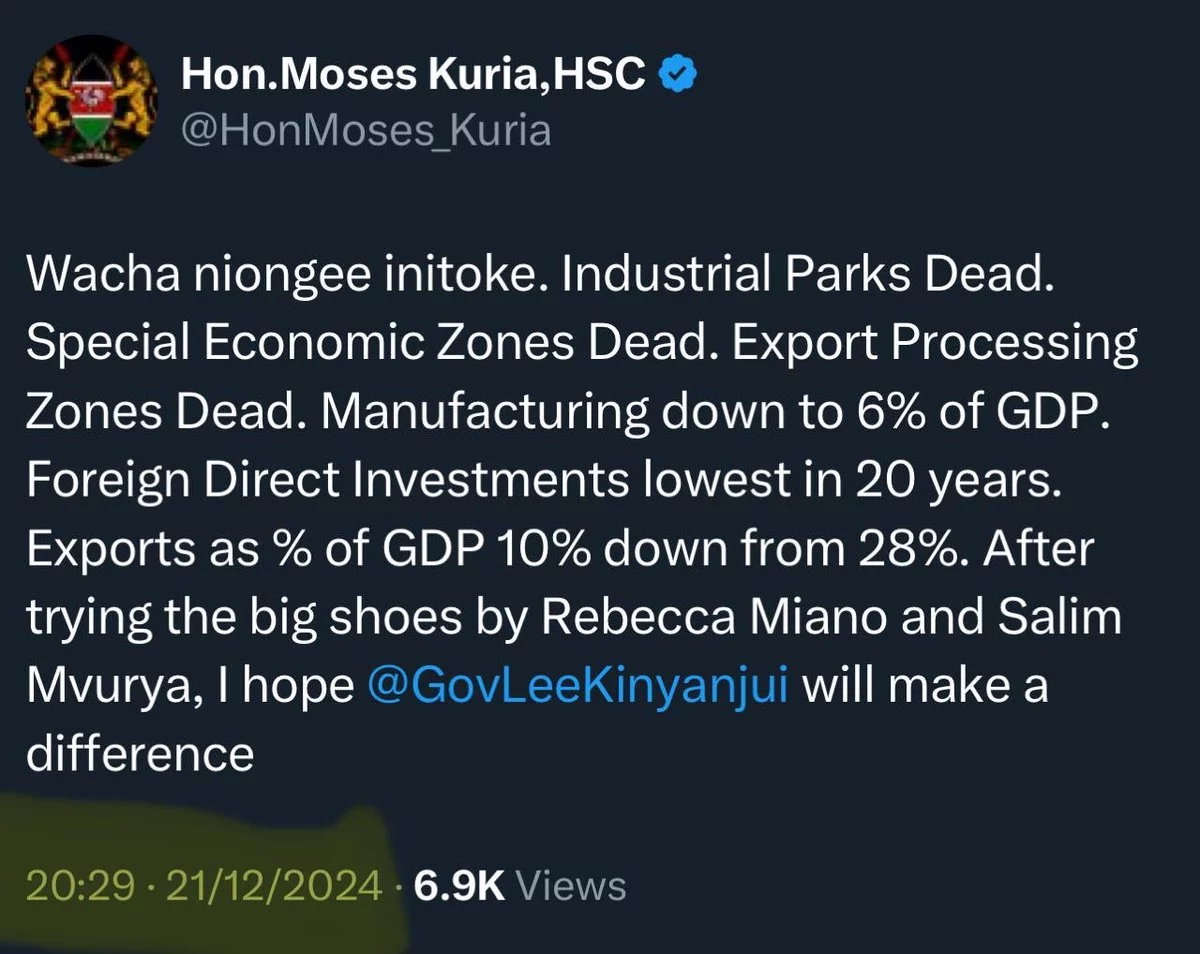
Task: Open the Hon.Moses Kuria,HSC display name
Action: coord(413,77)
